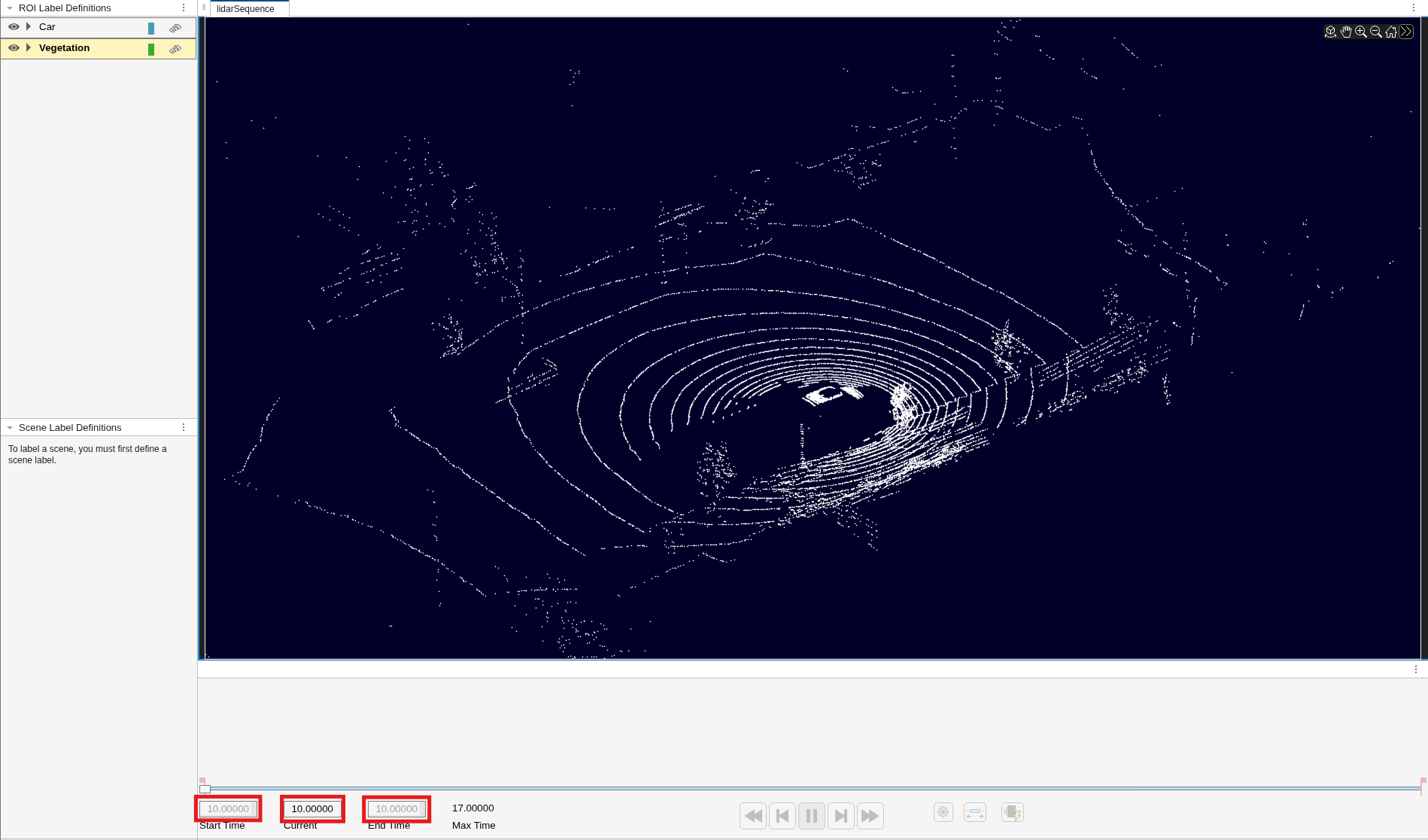Expand the viewer toolbar with double chevron

1406,32
